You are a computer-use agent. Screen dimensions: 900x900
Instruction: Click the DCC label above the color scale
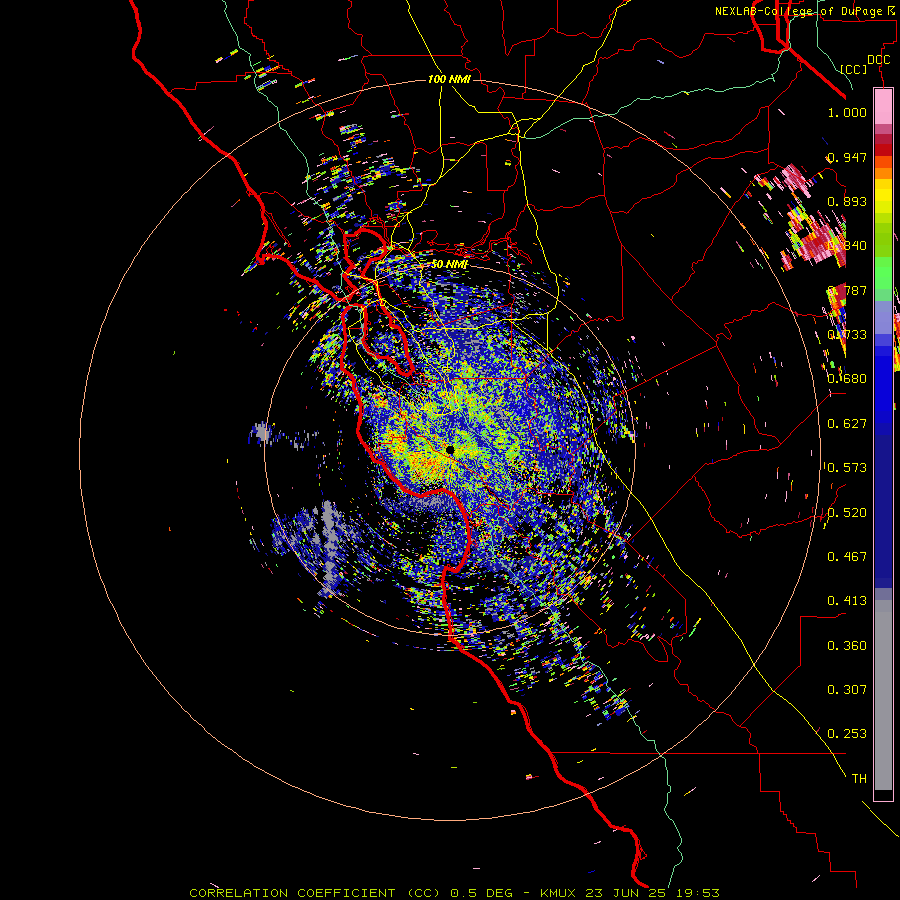click(x=878, y=60)
